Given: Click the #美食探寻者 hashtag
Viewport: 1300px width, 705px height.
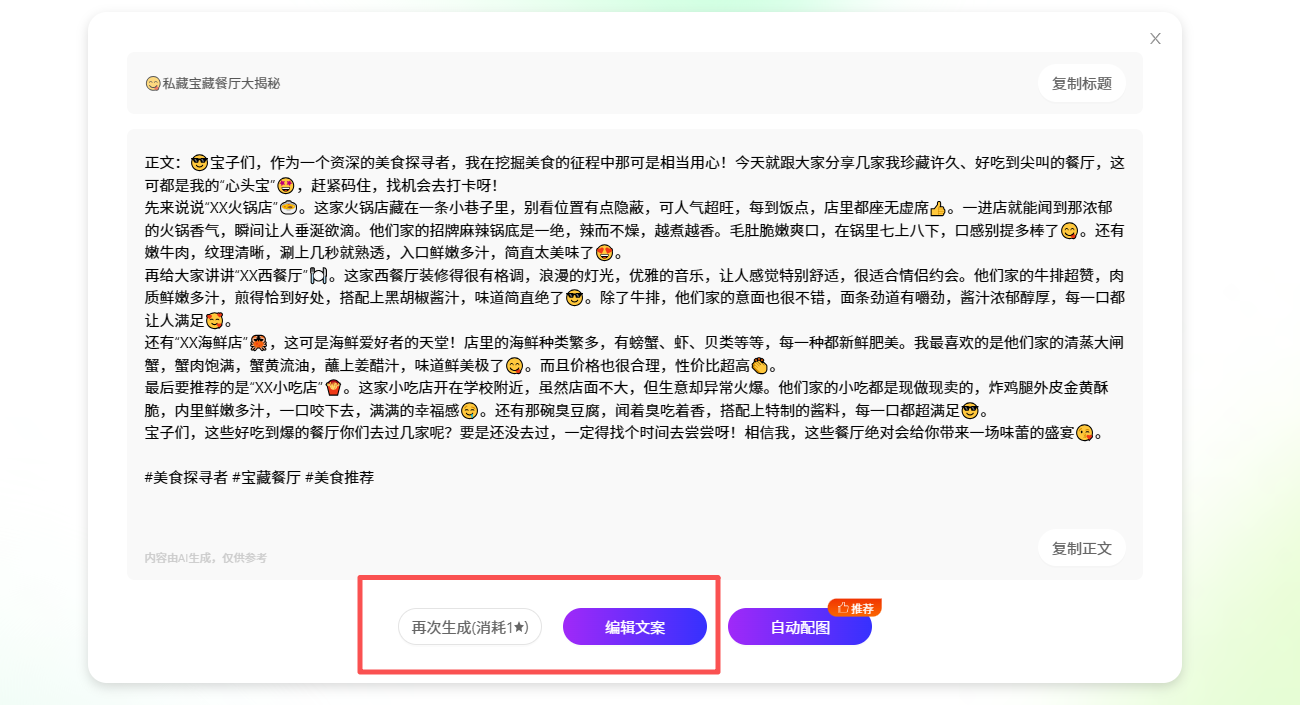Looking at the screenshot, I should pyautogui.click(x=186, y=478).
